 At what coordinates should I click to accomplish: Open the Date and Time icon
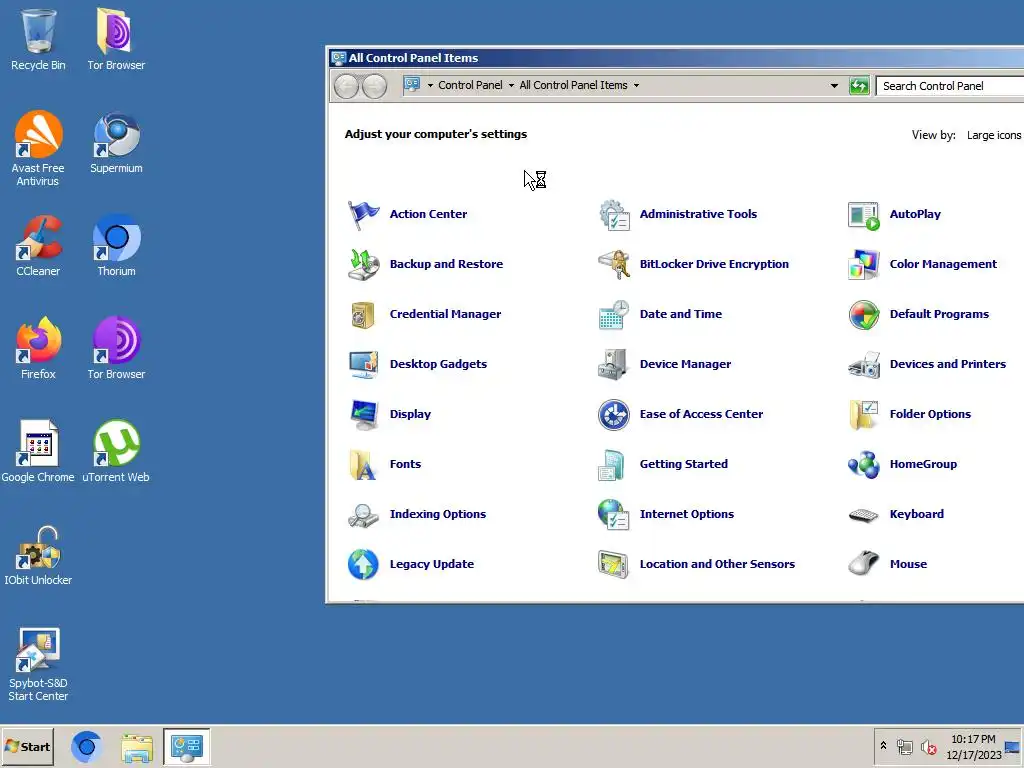[x=614, y=315]
